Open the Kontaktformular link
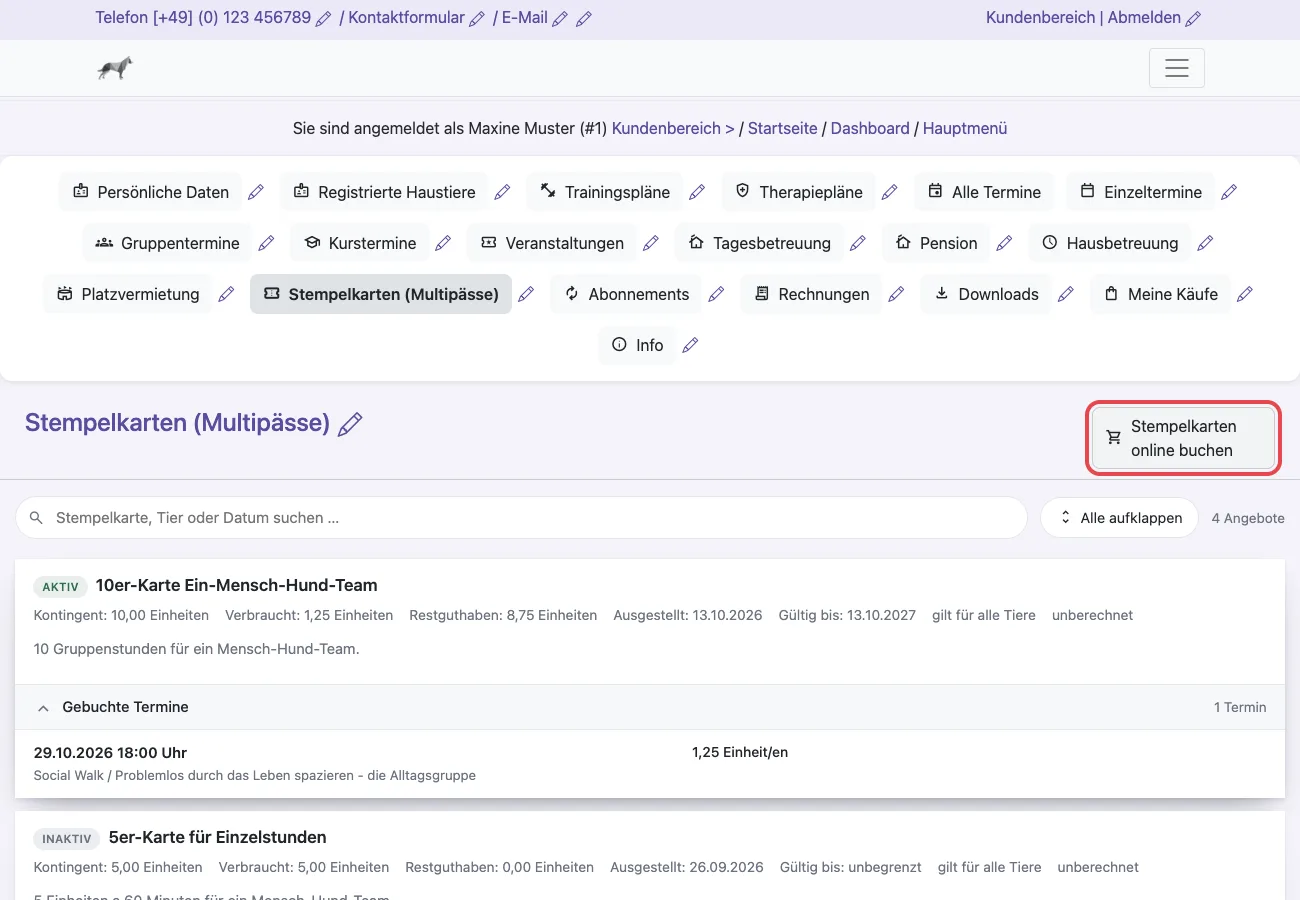The width and height of the screenshot is (1300, 900). tap(406, 17)
